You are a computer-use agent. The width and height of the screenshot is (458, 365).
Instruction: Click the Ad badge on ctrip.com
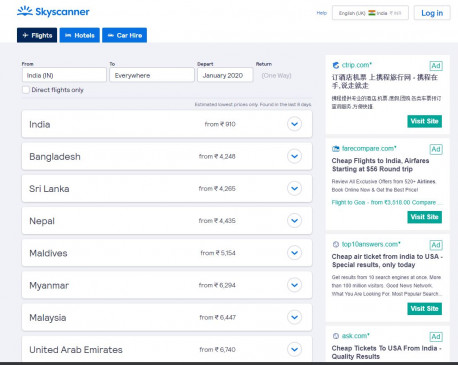[436, 66]
